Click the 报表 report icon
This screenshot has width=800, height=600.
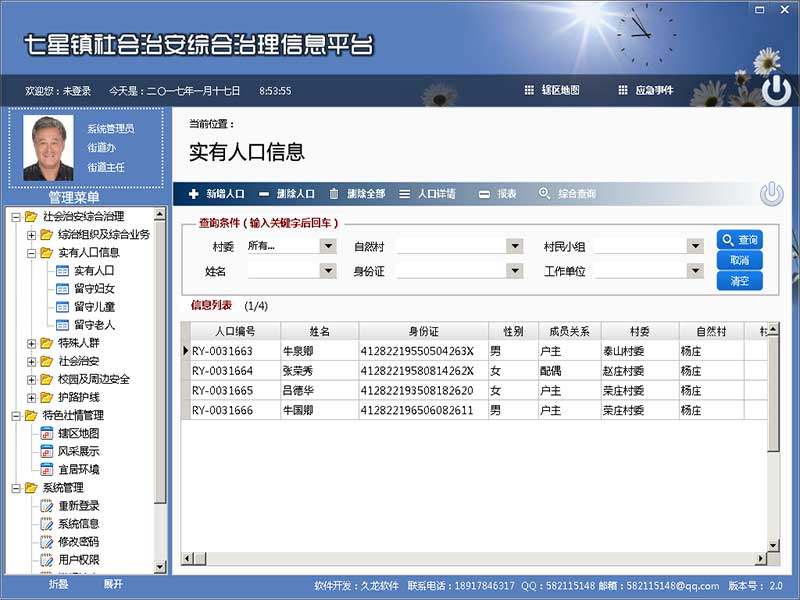point(486,193)
